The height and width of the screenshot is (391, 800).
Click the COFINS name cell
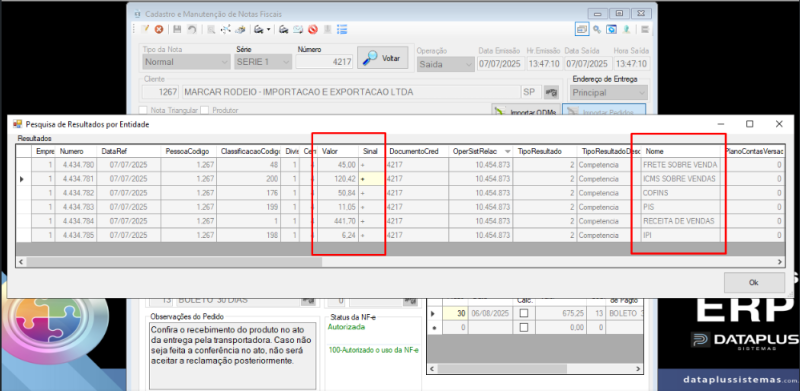681,193
